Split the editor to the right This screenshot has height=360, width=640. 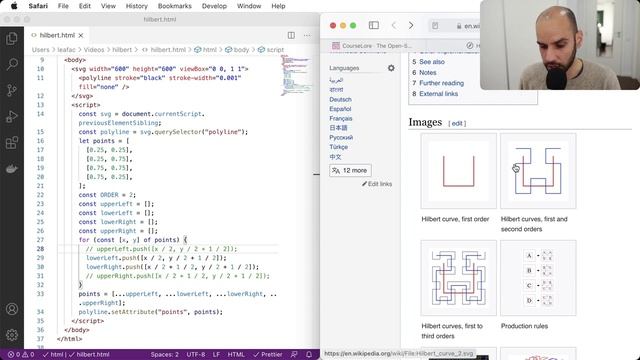[291, 36]
